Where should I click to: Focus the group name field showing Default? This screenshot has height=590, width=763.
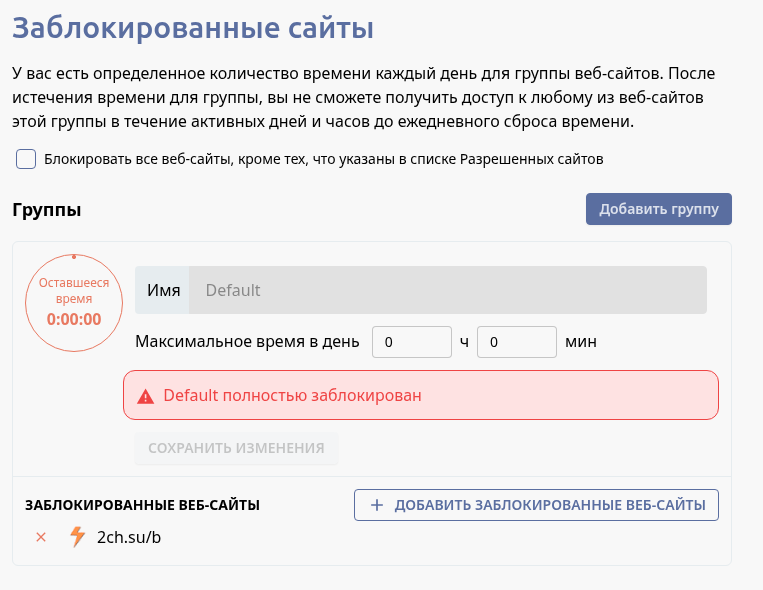[448, 290]
